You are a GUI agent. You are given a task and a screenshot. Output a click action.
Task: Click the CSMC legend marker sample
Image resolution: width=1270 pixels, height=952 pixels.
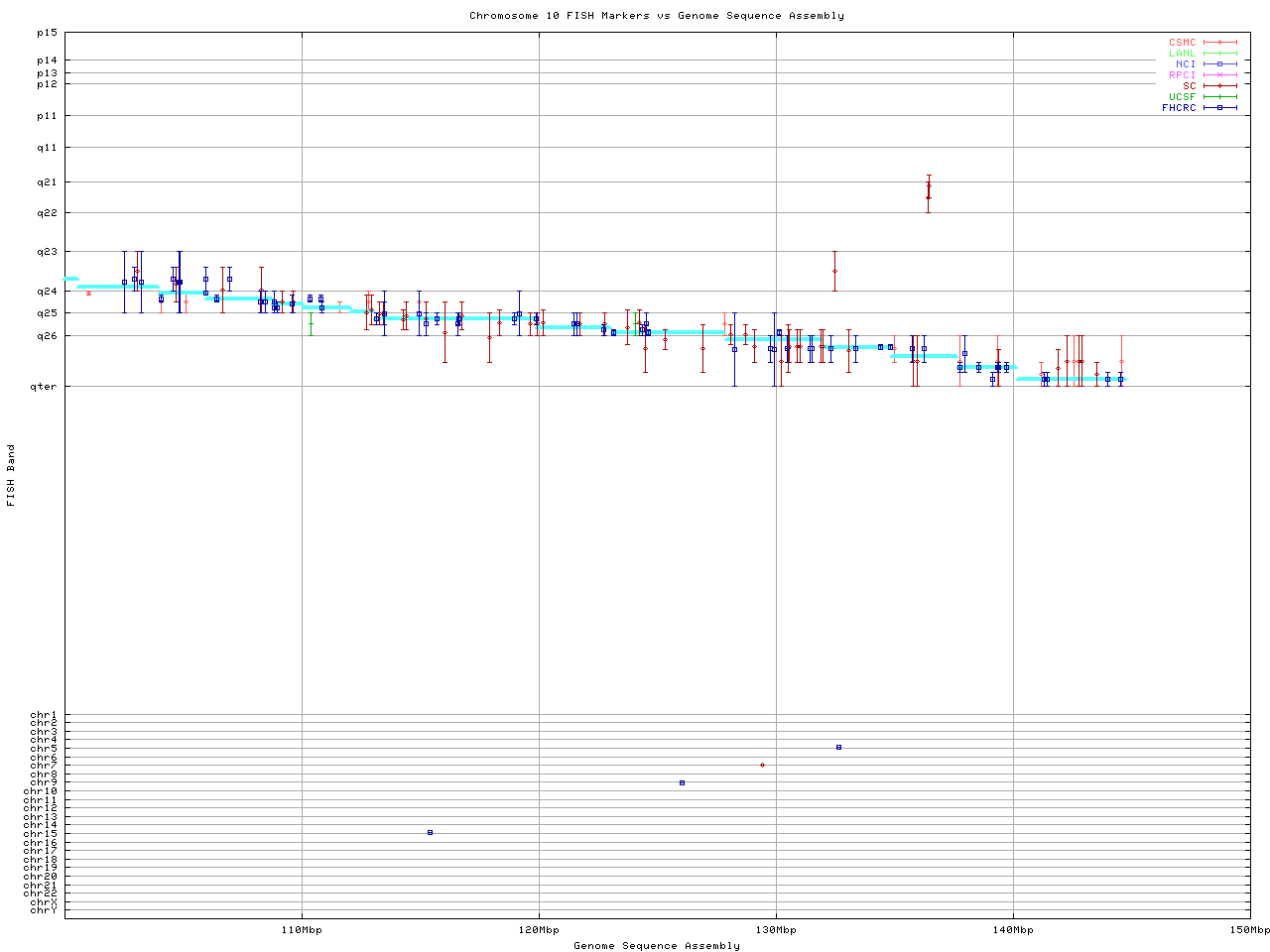point(1219,43)
